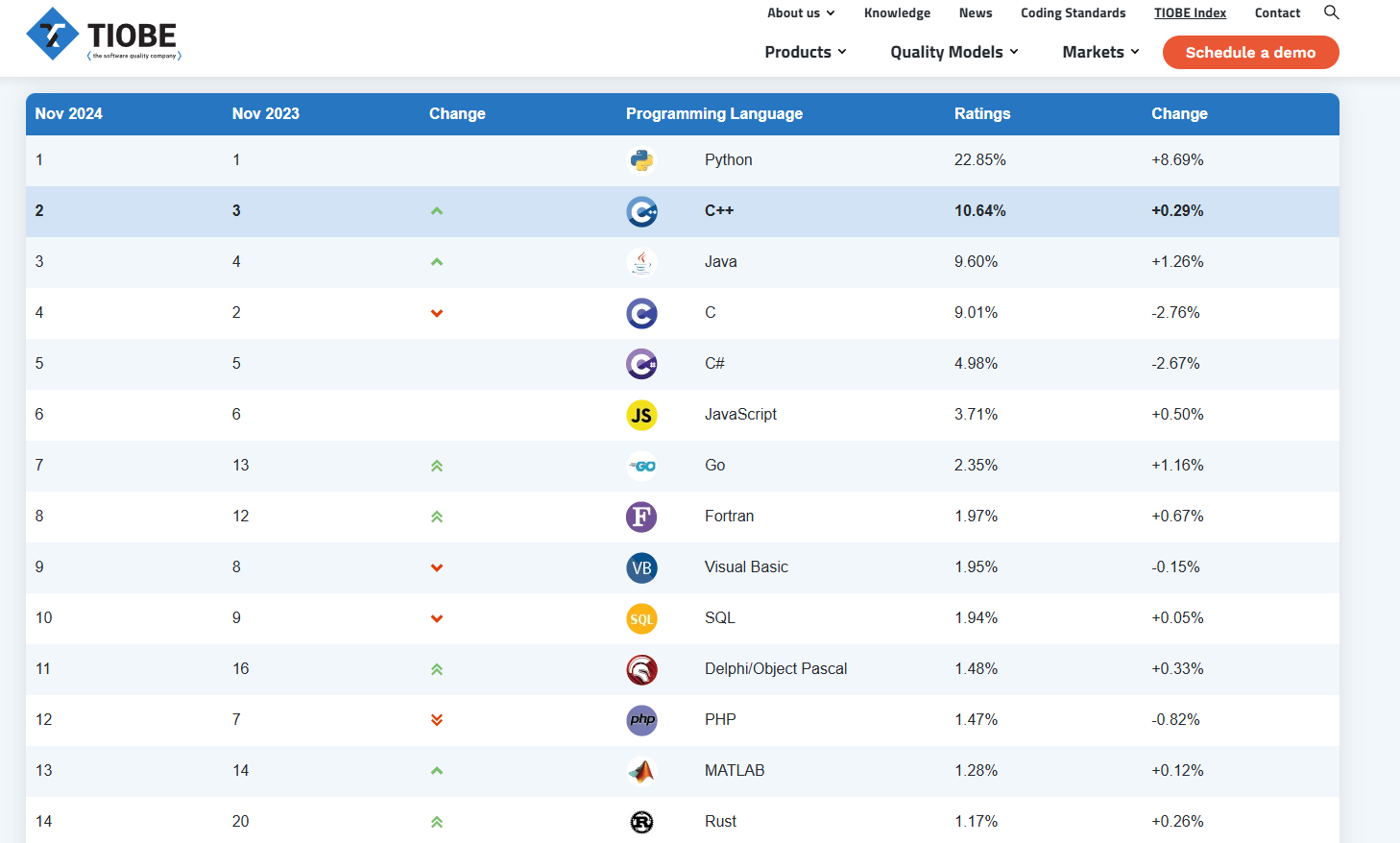Click the 1.97% rating for Fortran
The image size is (1400, 843).
click(x=976, y=517)
